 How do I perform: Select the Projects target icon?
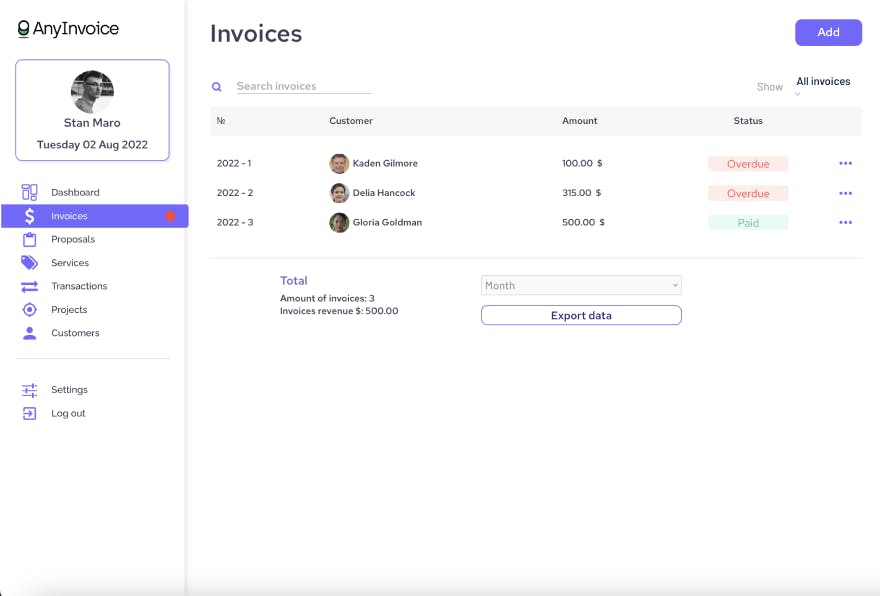point(30,309)
